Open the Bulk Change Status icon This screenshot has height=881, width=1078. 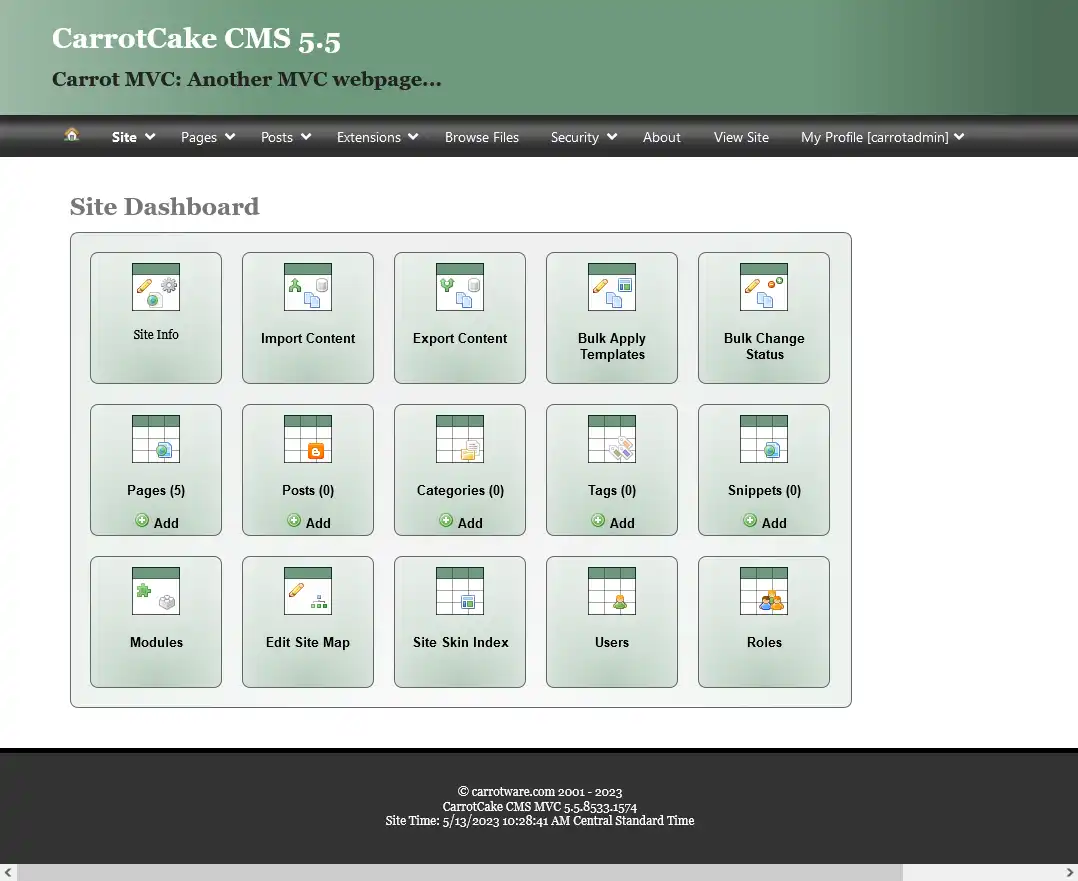coord(764,287)
